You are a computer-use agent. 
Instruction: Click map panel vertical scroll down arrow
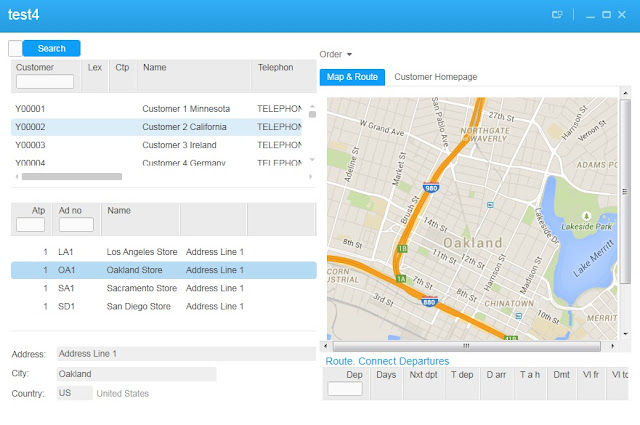(625, 334)
